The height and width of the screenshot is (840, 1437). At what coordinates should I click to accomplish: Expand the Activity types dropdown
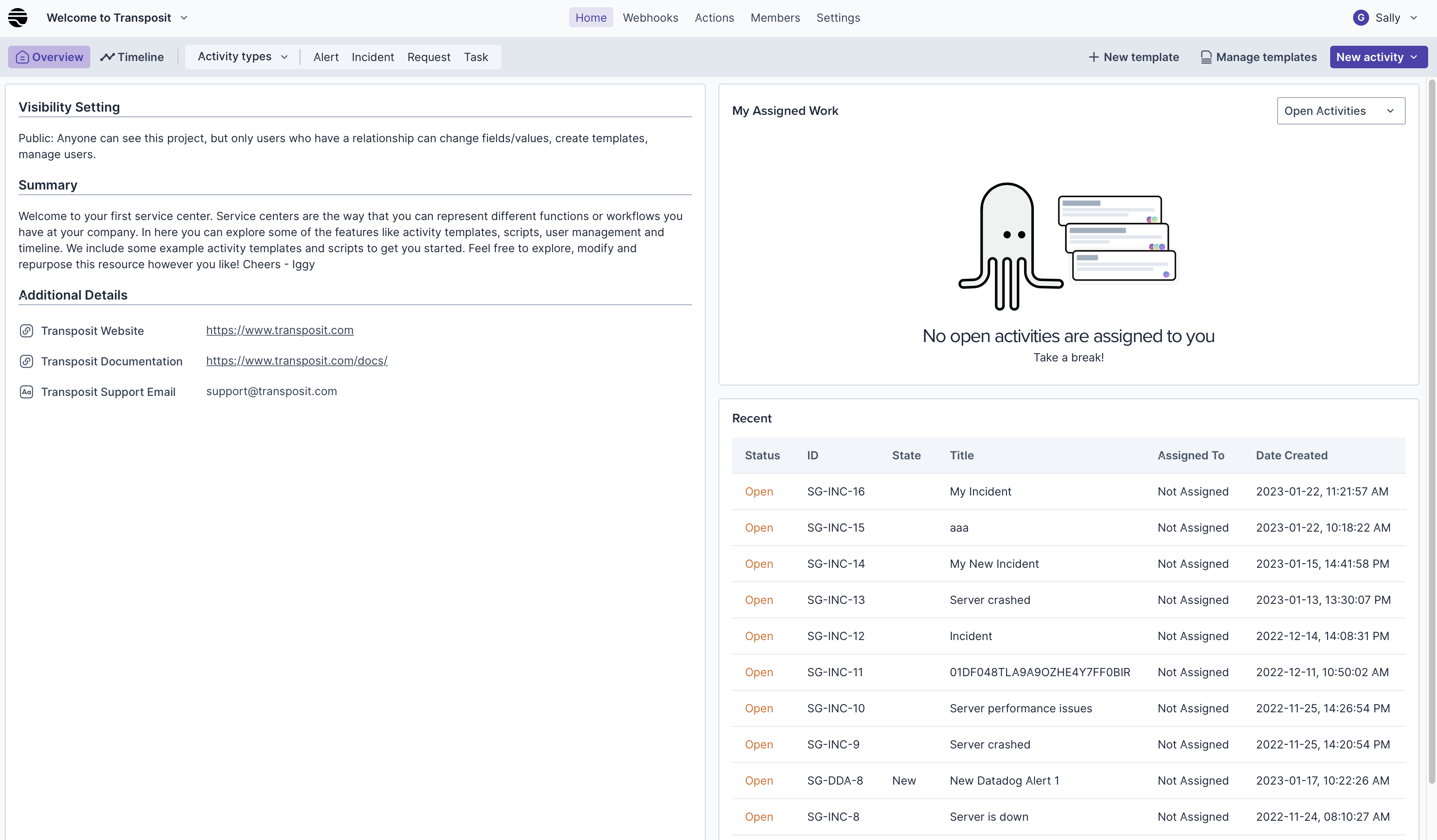click(242, 57)
